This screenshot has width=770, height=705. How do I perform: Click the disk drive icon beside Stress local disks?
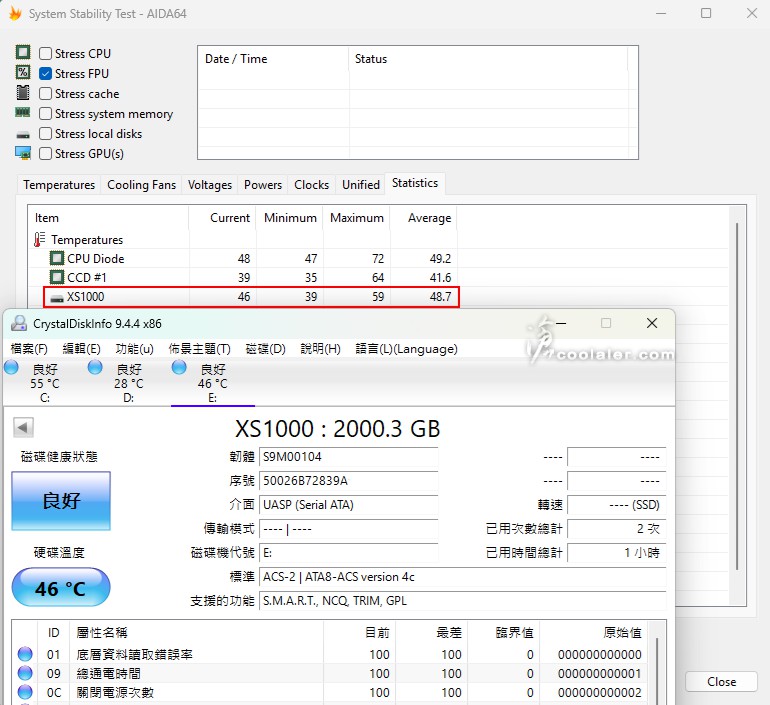click(x=23, y=135)
